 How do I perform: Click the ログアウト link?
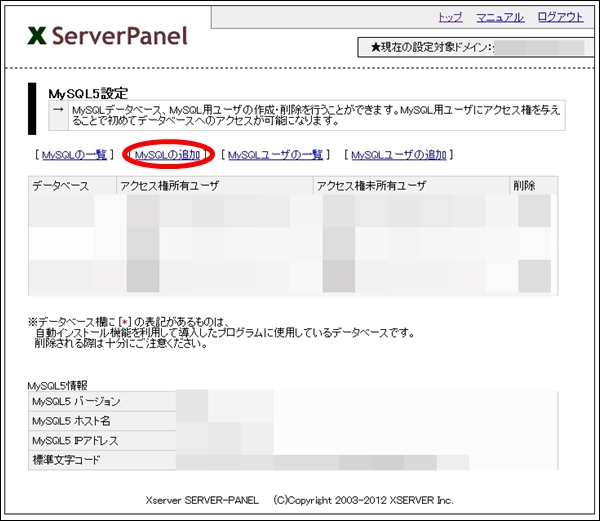[560, 17]
